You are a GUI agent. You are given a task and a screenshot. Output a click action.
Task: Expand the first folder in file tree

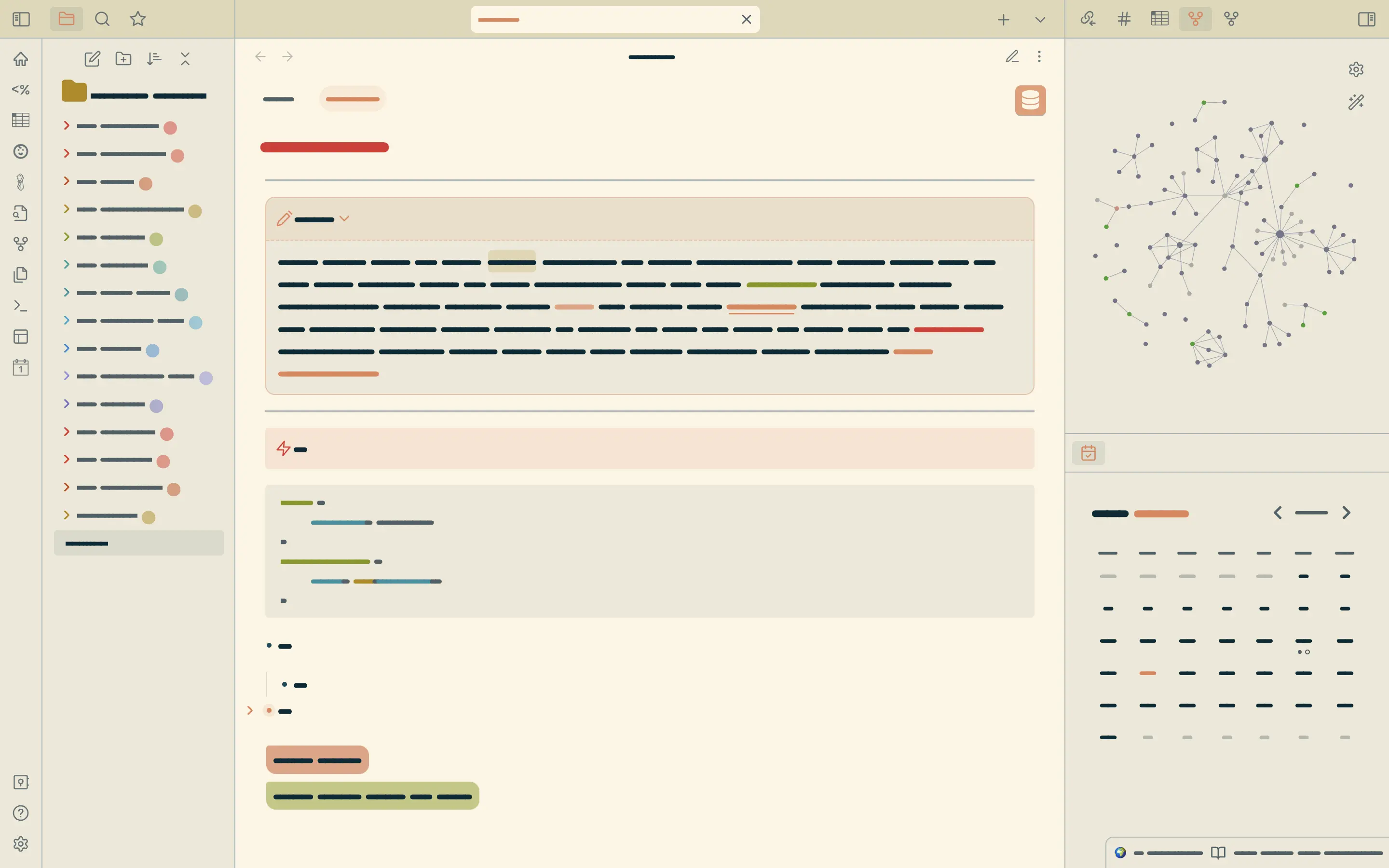[x=67, y=125]
